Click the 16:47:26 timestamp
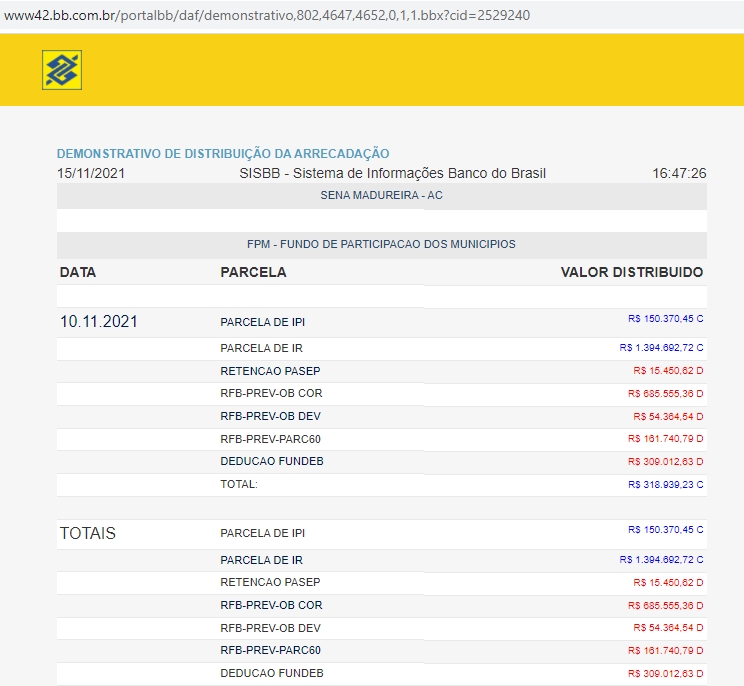 679,173
